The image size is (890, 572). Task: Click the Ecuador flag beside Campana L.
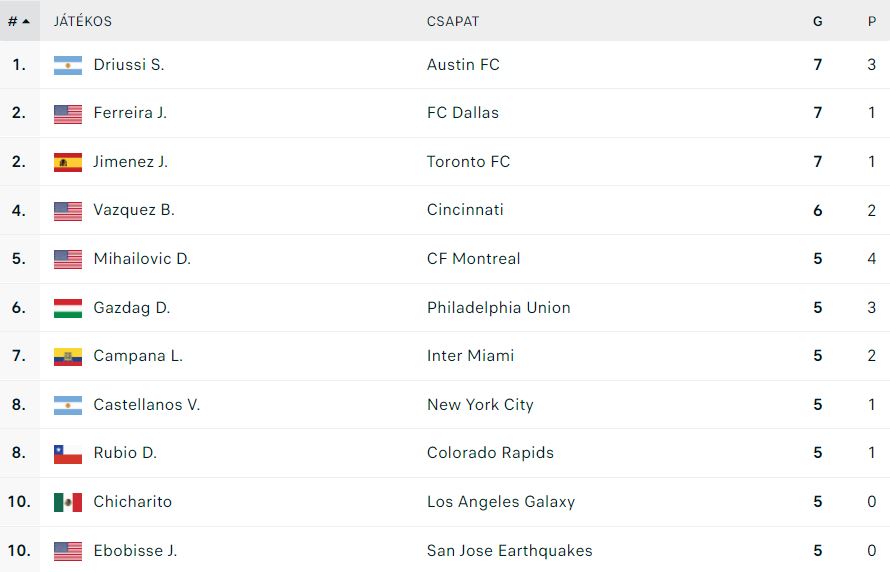pyautogui.click(x=68, y=356)
